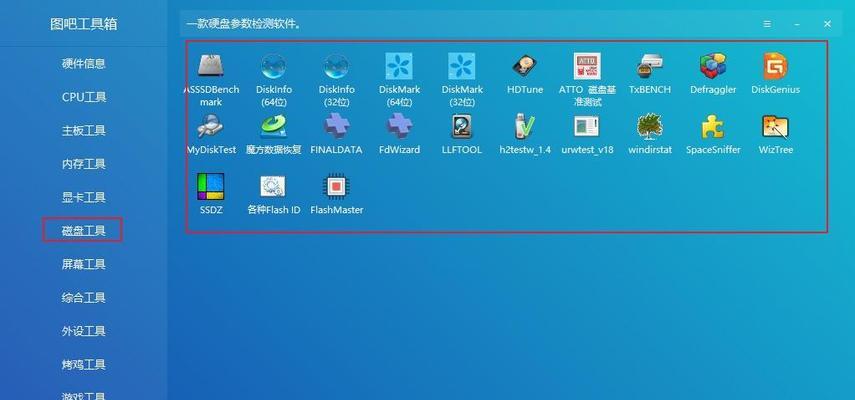
Task: Open the 主板工具 category
Action: click(83, 131)
